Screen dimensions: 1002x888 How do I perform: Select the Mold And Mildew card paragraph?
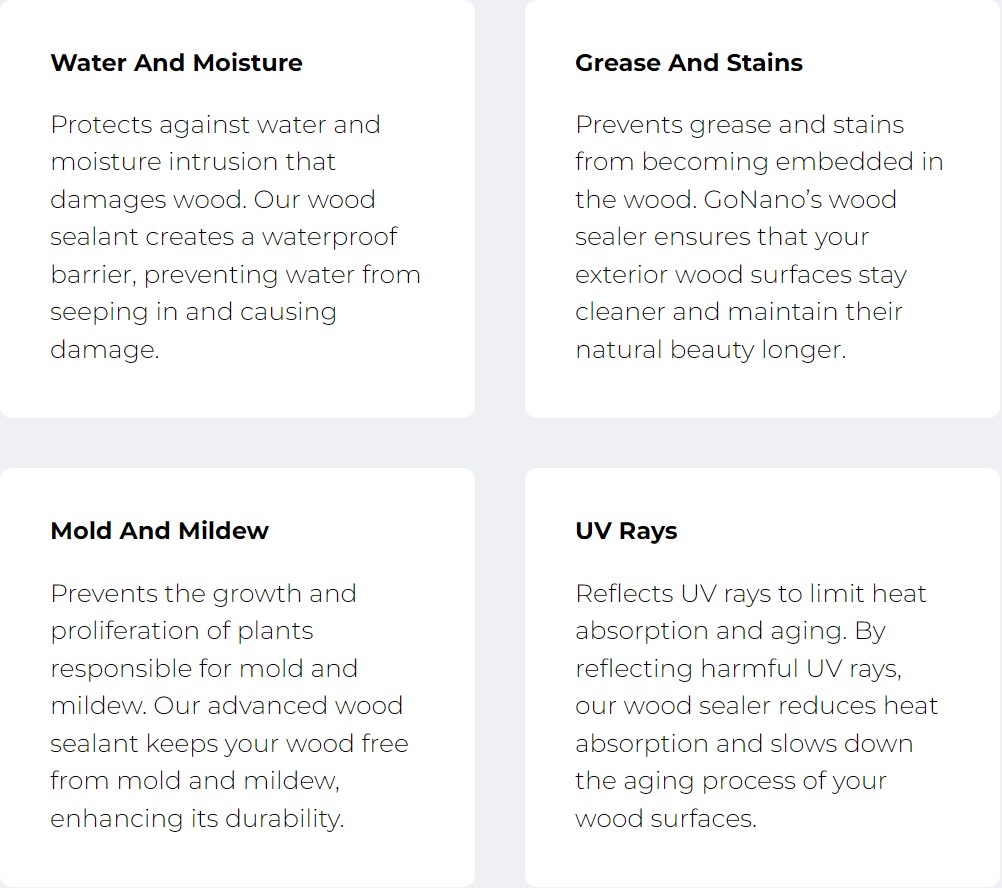tap(229, 706)
